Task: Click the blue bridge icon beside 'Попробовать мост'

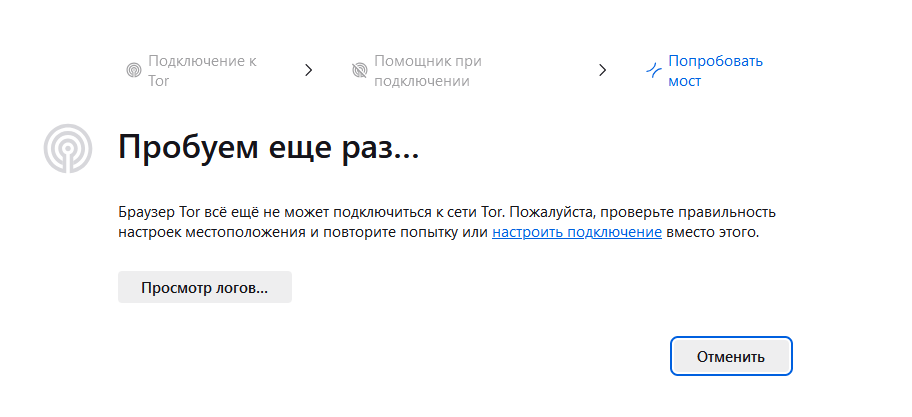Action: (654, 71)
